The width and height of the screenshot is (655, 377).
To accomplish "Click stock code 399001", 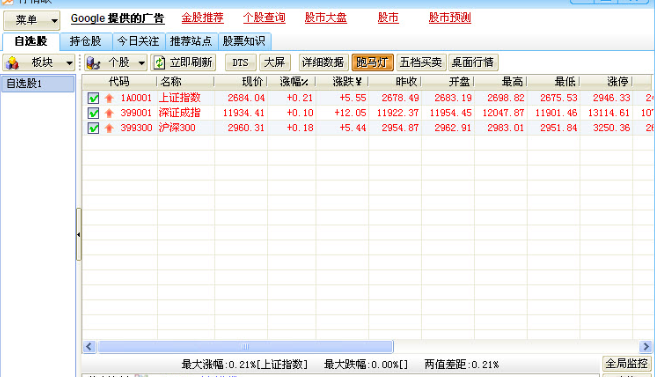I will pyautogui.click(x=136, y=113).
